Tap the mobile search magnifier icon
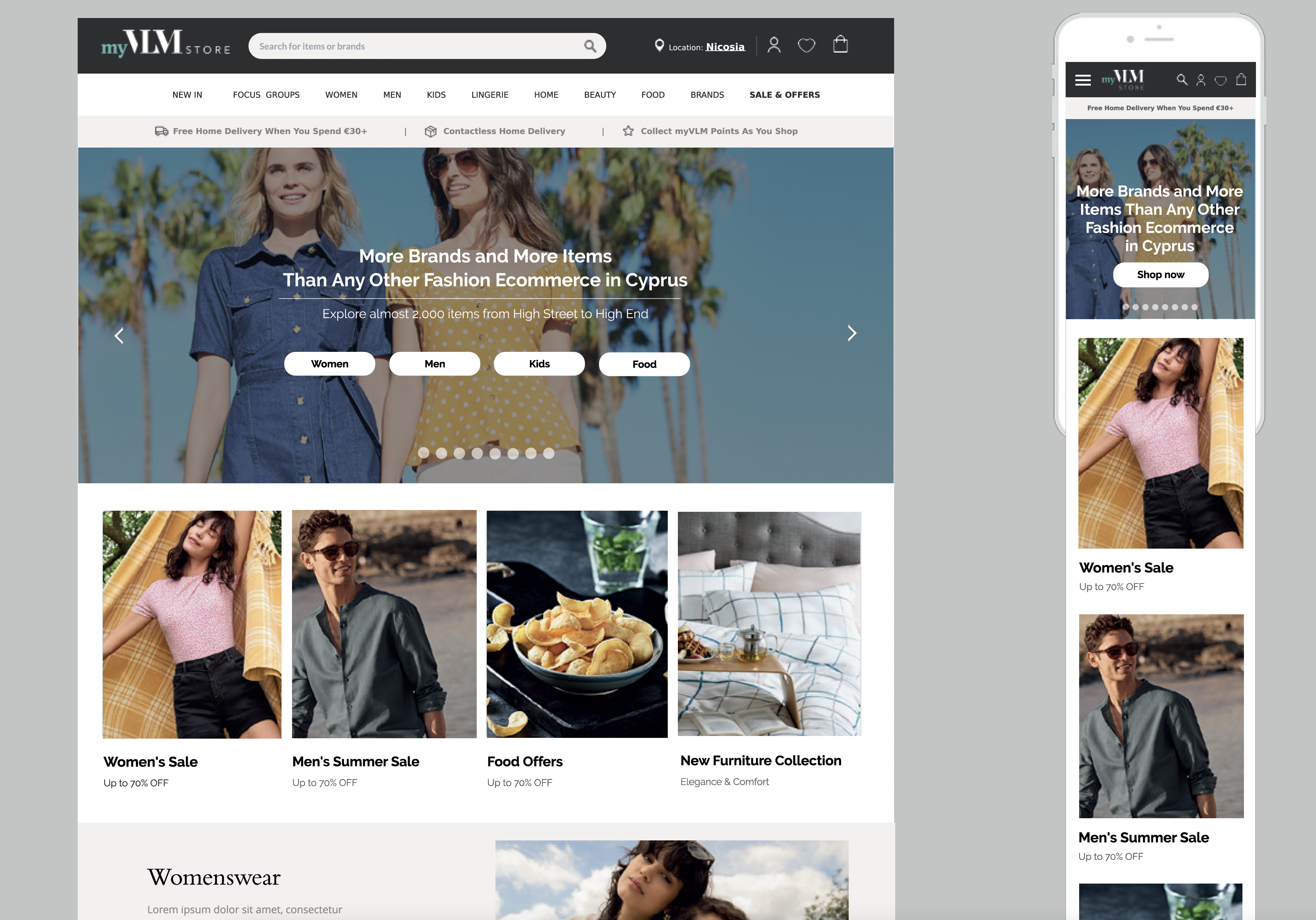This screenshot has height=920, width=1316. tap(1181, 80)
